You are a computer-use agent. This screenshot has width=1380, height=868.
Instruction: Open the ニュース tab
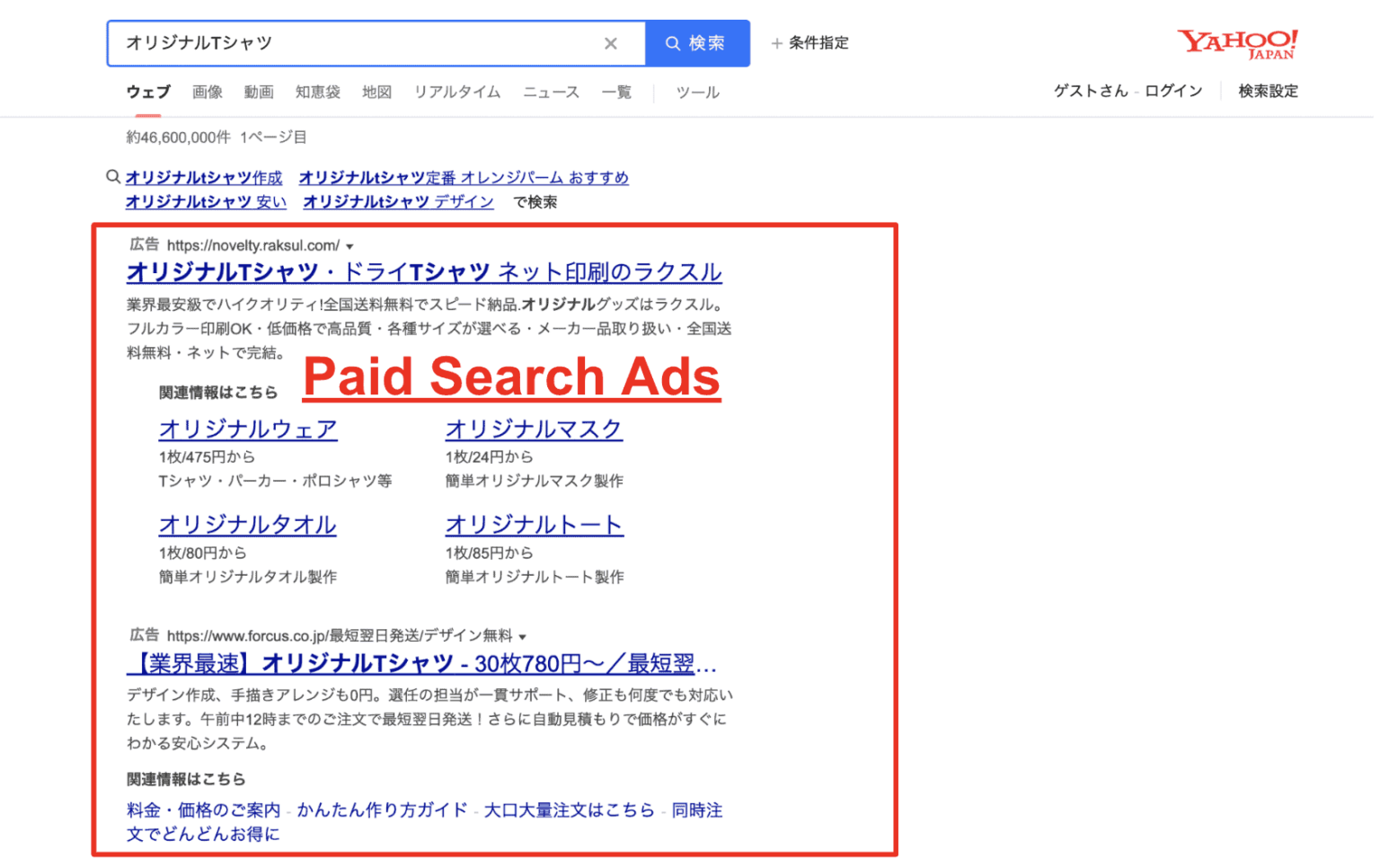coord(550,92)
